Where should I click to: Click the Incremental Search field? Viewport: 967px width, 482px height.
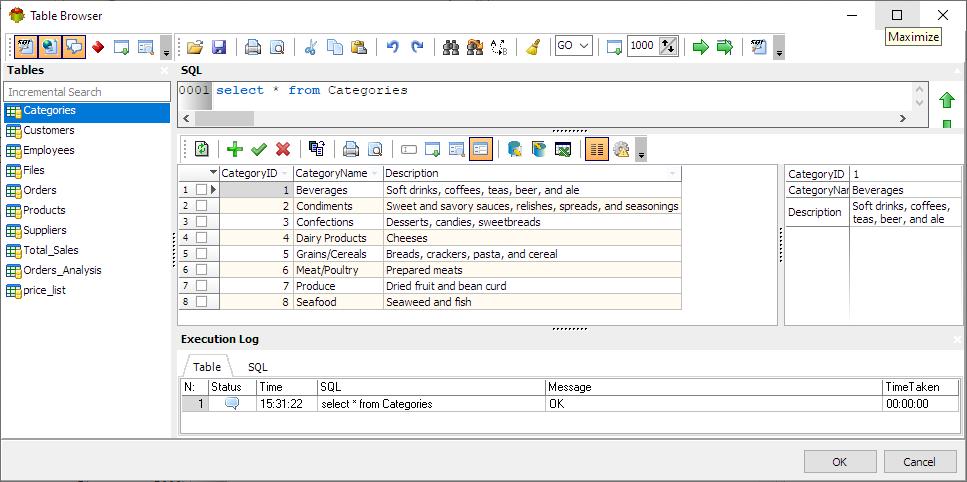click(86, 92)
